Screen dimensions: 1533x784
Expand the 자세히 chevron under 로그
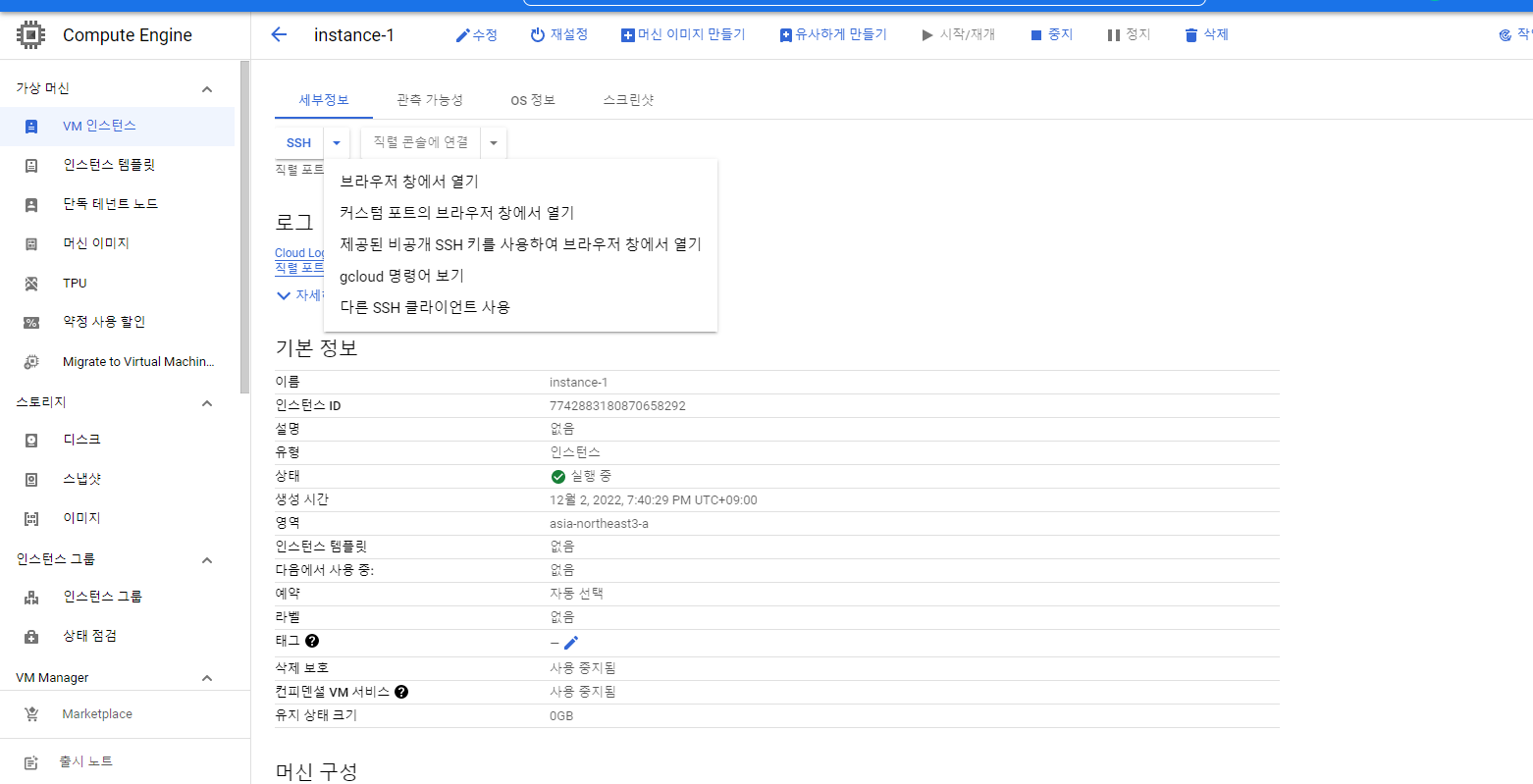click(x=284, y=295)
